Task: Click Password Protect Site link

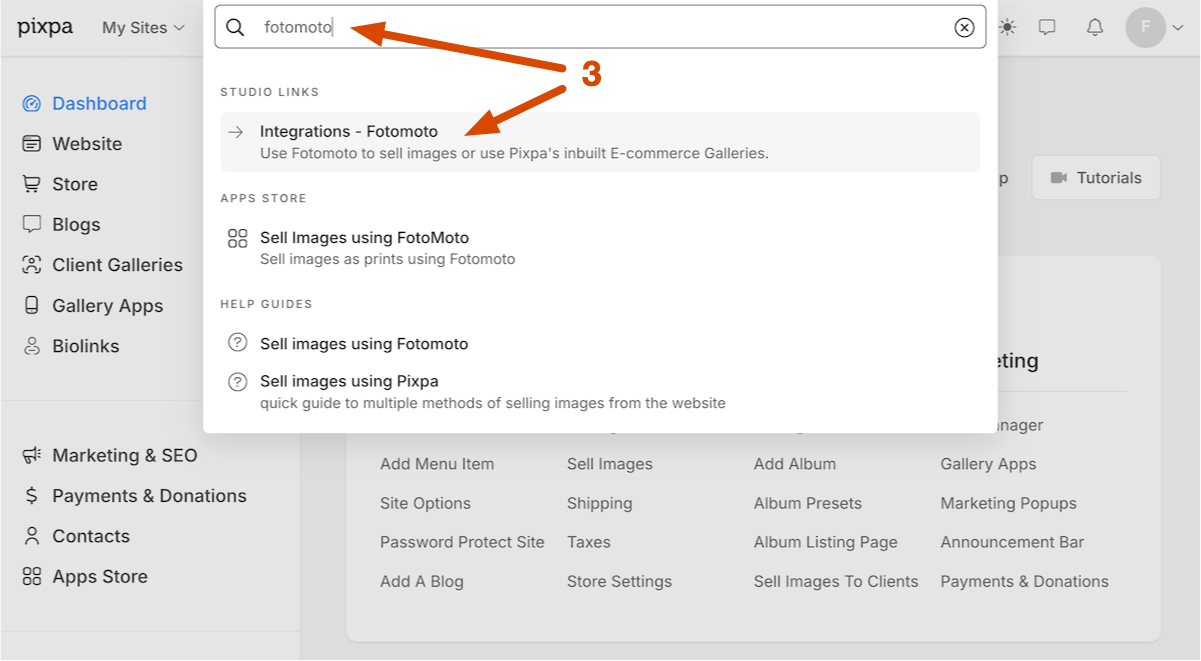Action: (462, 542)
